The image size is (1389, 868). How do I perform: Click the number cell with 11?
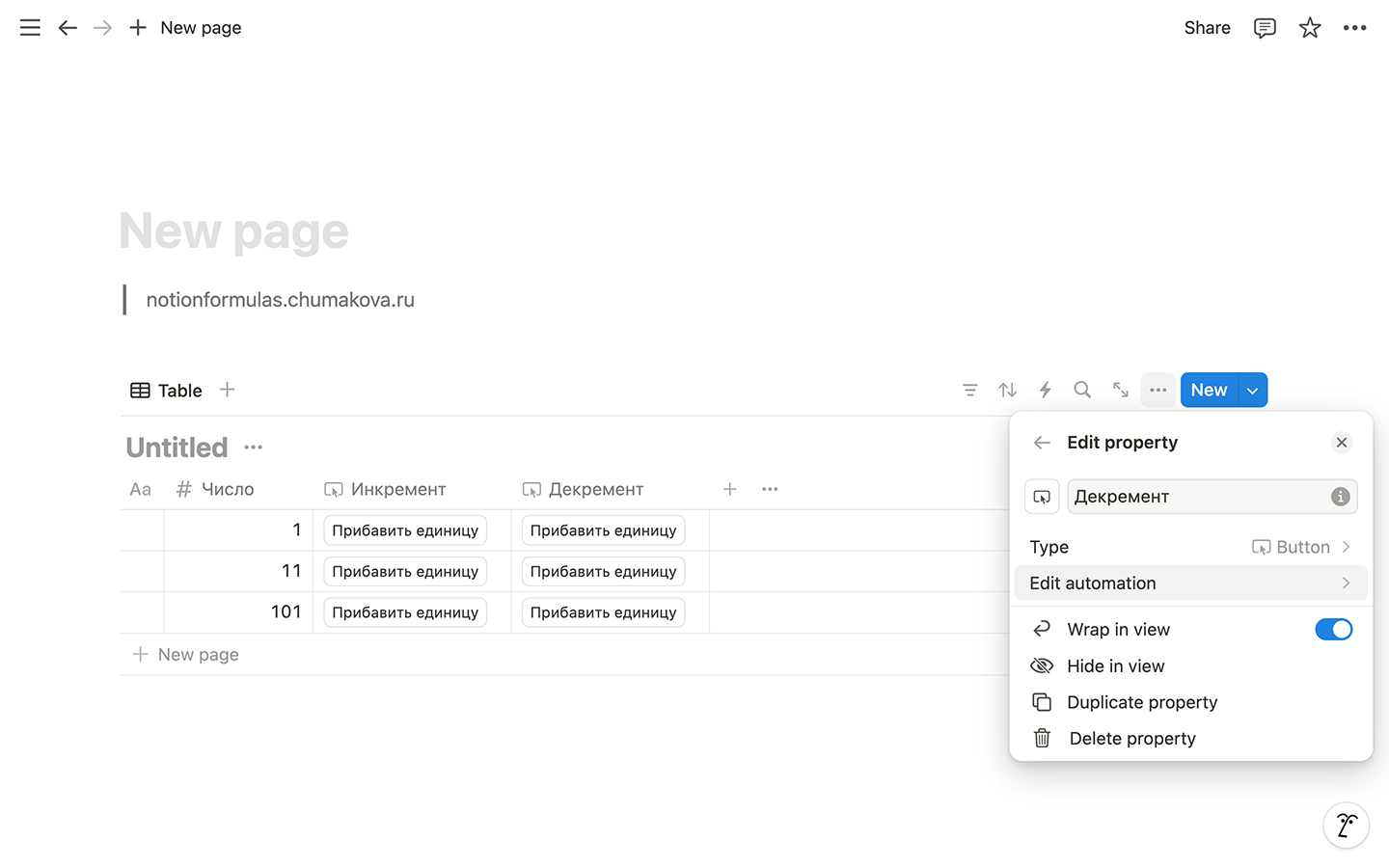click(238, 572)
